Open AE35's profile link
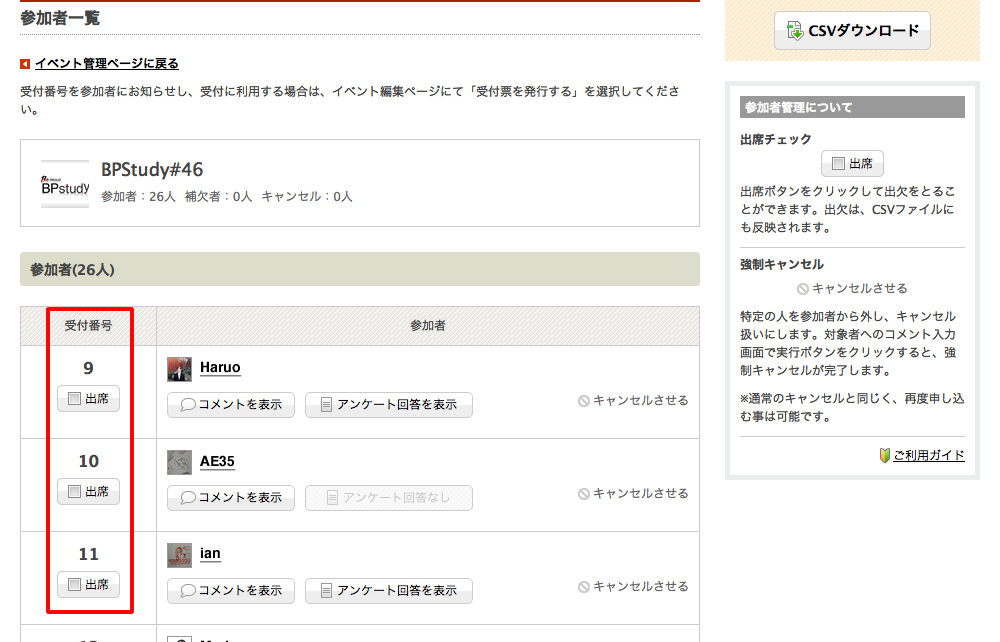Screen dimensions: 1000x642 [x=217, y=461]
